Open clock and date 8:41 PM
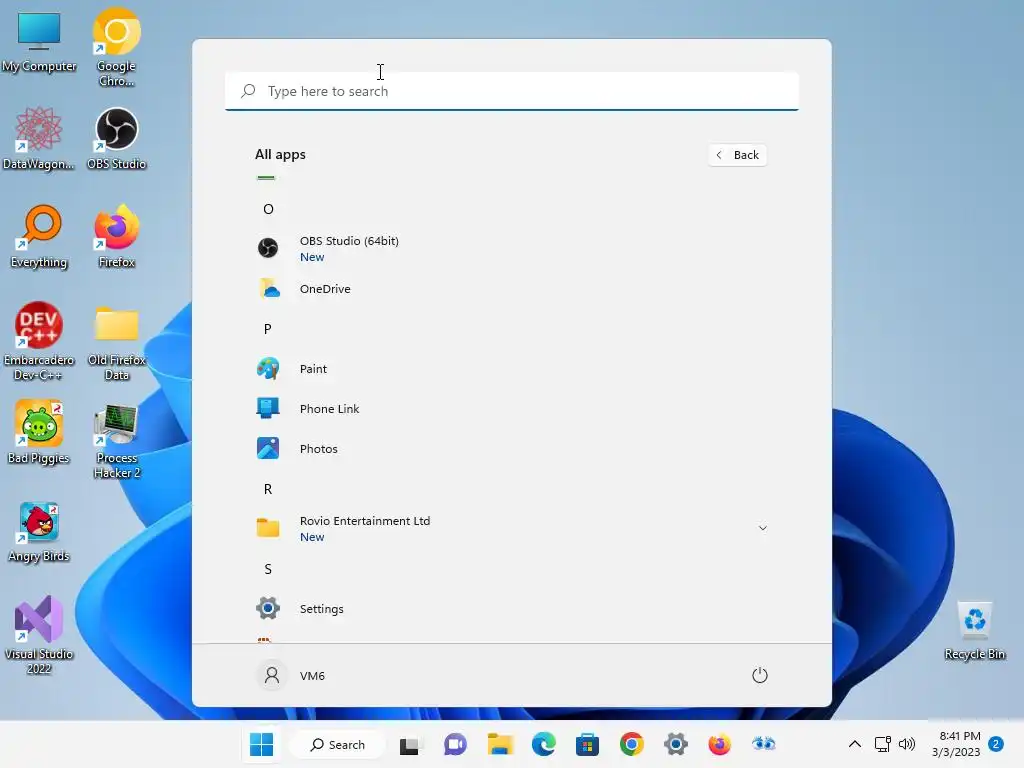This screenshot has width=1024, height=768. [956, 744]
